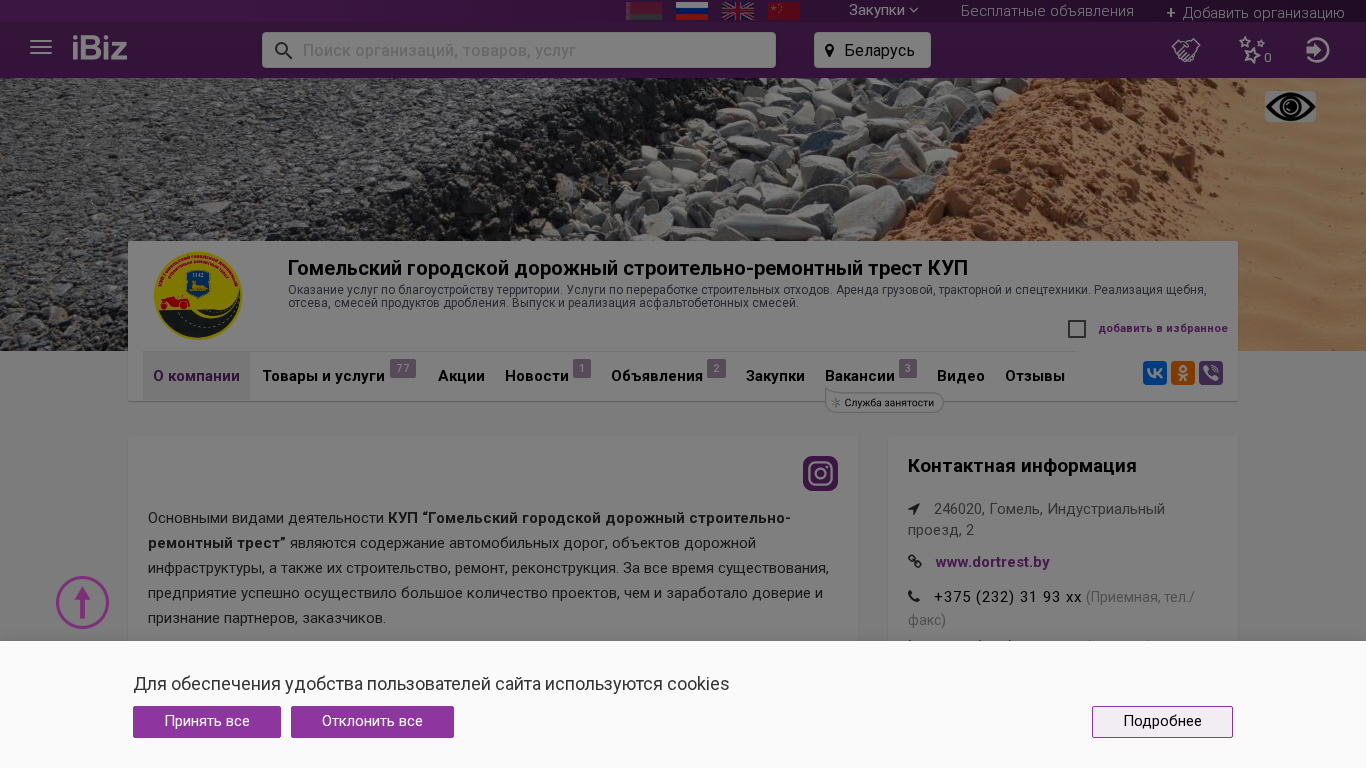Toggle the accessibility eye view mode
This screenshot has height=768, width=1366.
[x=1290, y=107]
